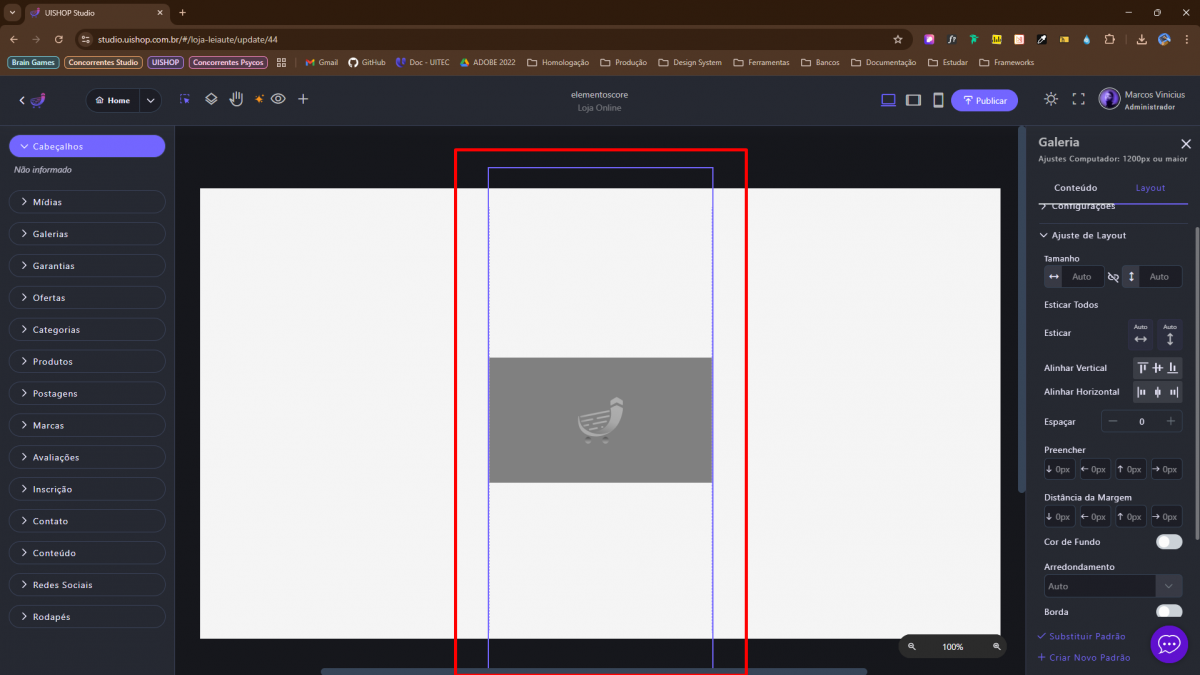The image size is (1200, 675).
Task: Turn on the Borda toggle
Action: 1168,612
